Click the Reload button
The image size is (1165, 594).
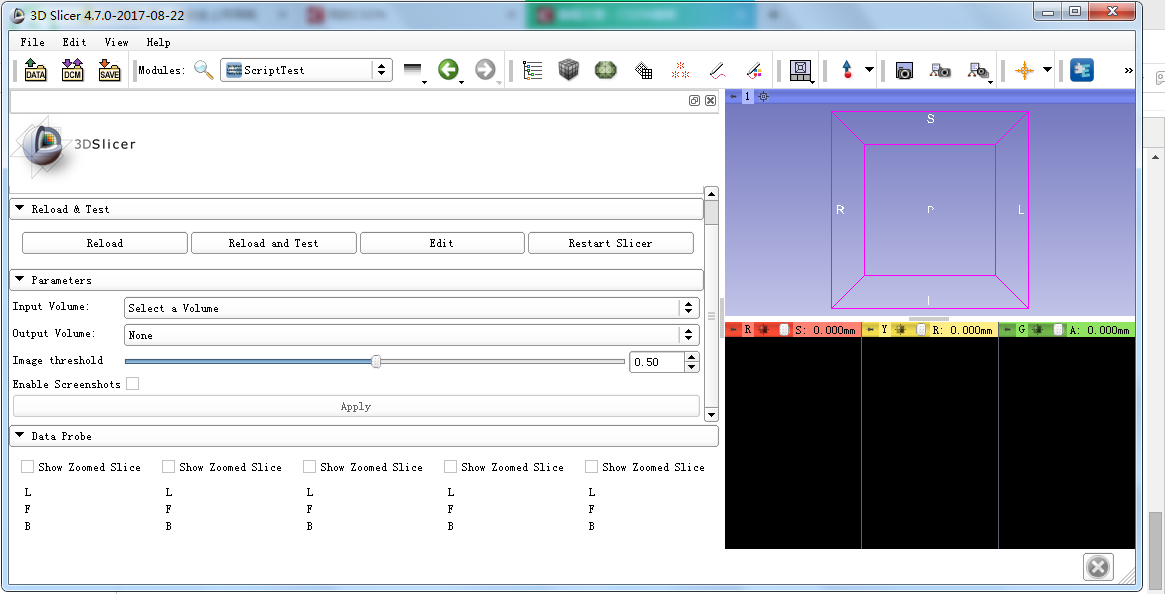pos(105,243)
